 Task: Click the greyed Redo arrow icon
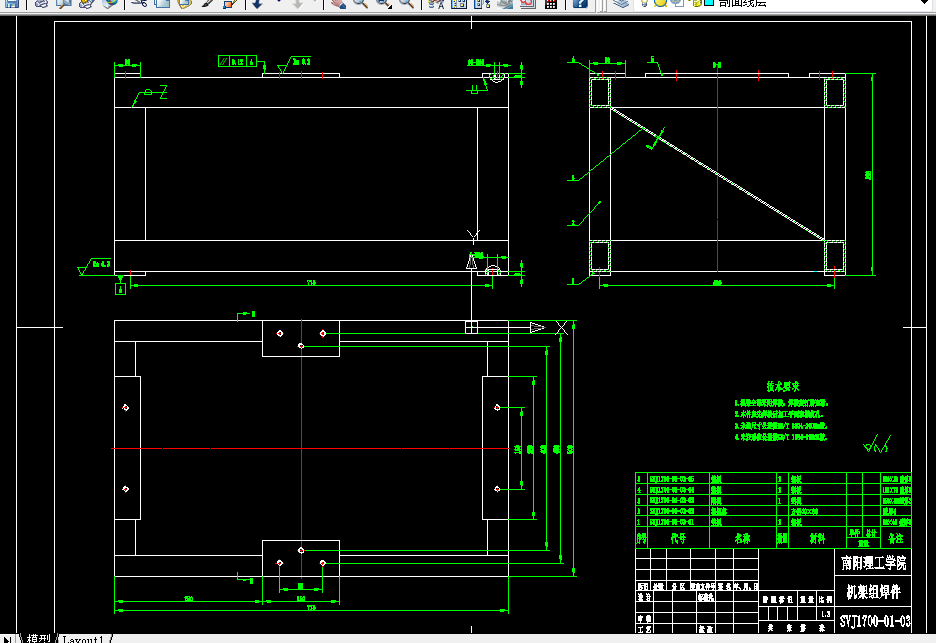[x=297, y=3]
